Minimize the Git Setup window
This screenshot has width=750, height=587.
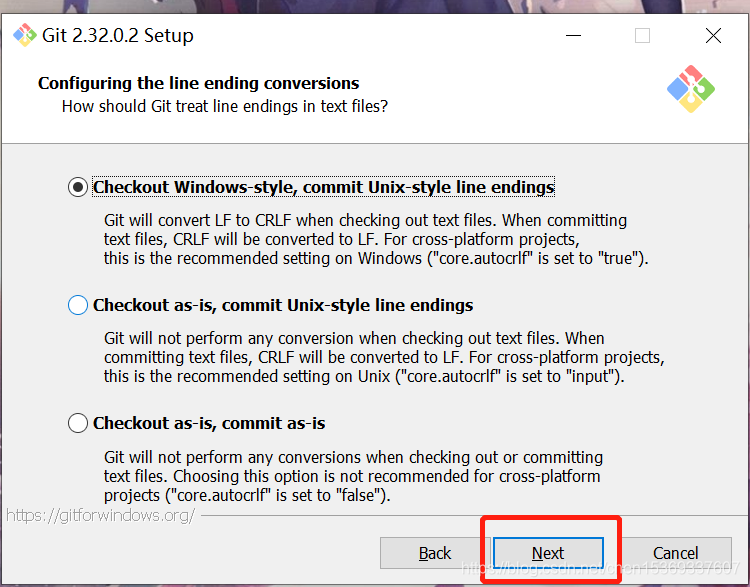pos(572,36)
